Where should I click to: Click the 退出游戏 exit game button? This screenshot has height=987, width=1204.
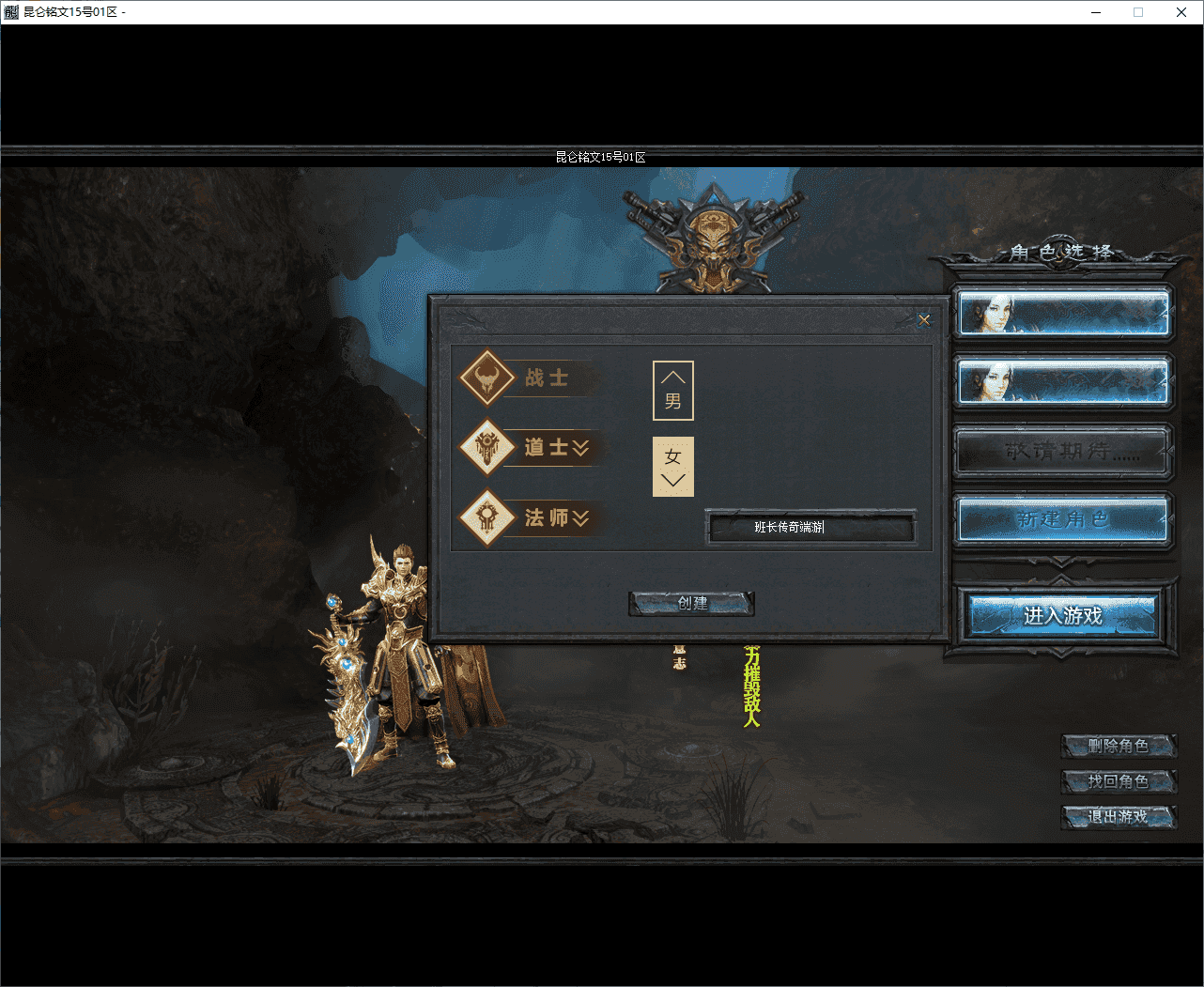(1119, 817)
